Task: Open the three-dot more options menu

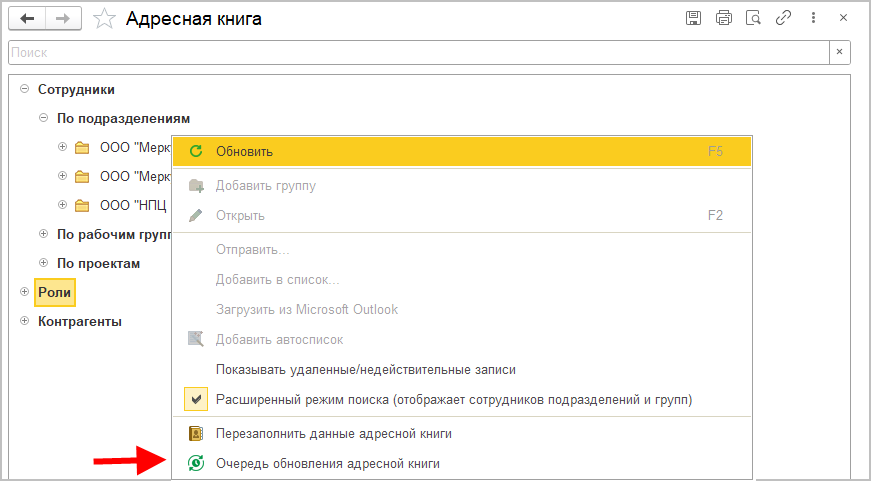Action: [813, 18]
